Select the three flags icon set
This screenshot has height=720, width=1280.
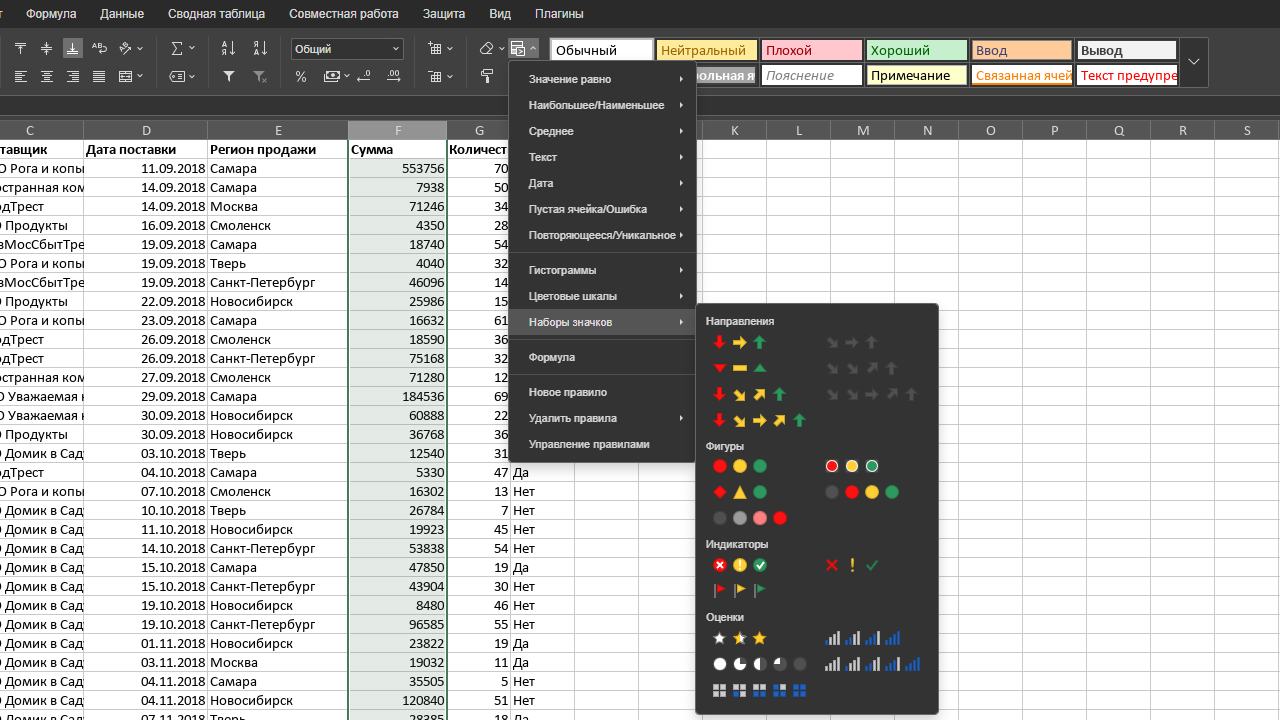(739, 591)
